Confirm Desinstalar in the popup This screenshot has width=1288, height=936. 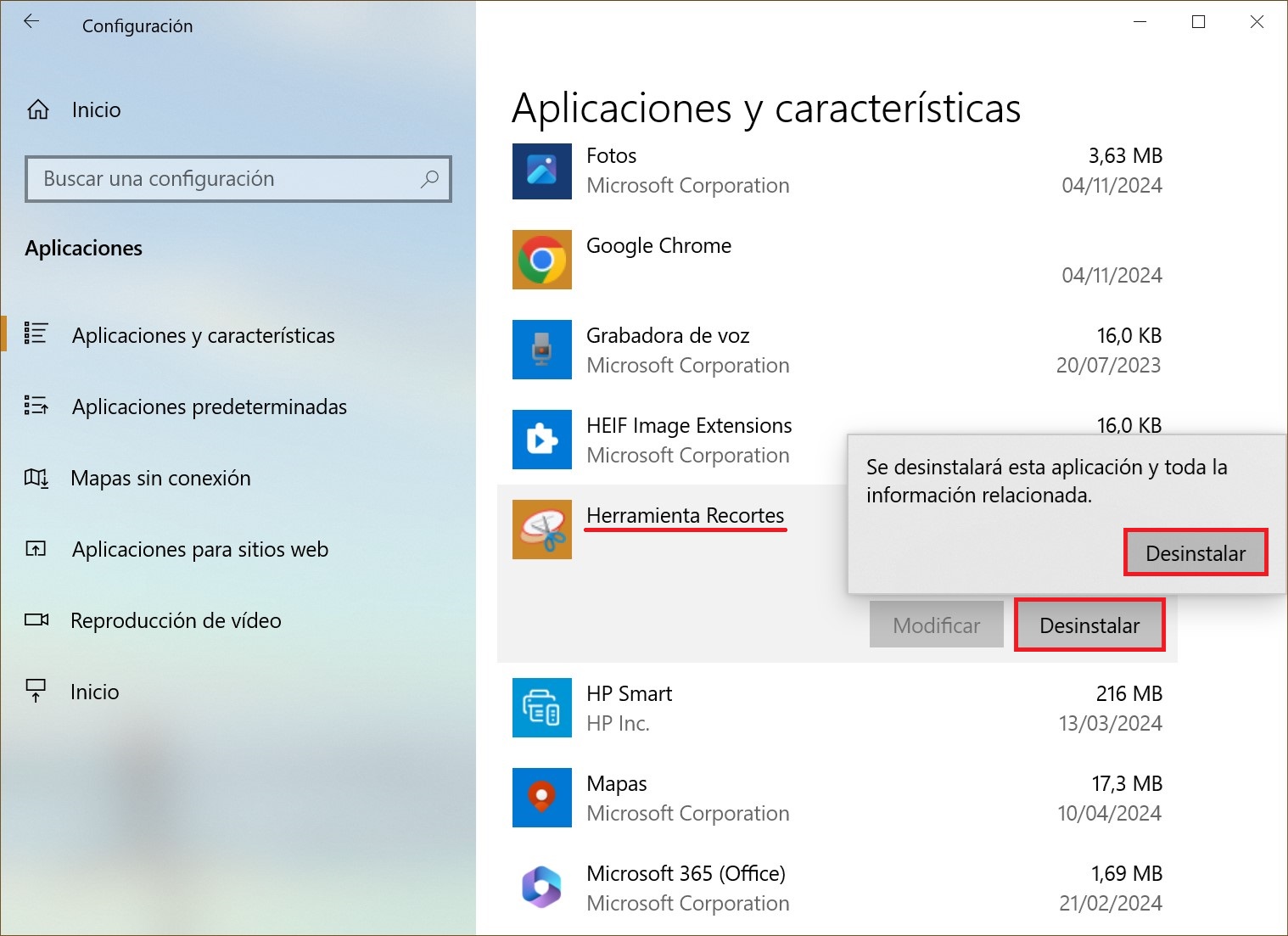[x=1196, y=552]
